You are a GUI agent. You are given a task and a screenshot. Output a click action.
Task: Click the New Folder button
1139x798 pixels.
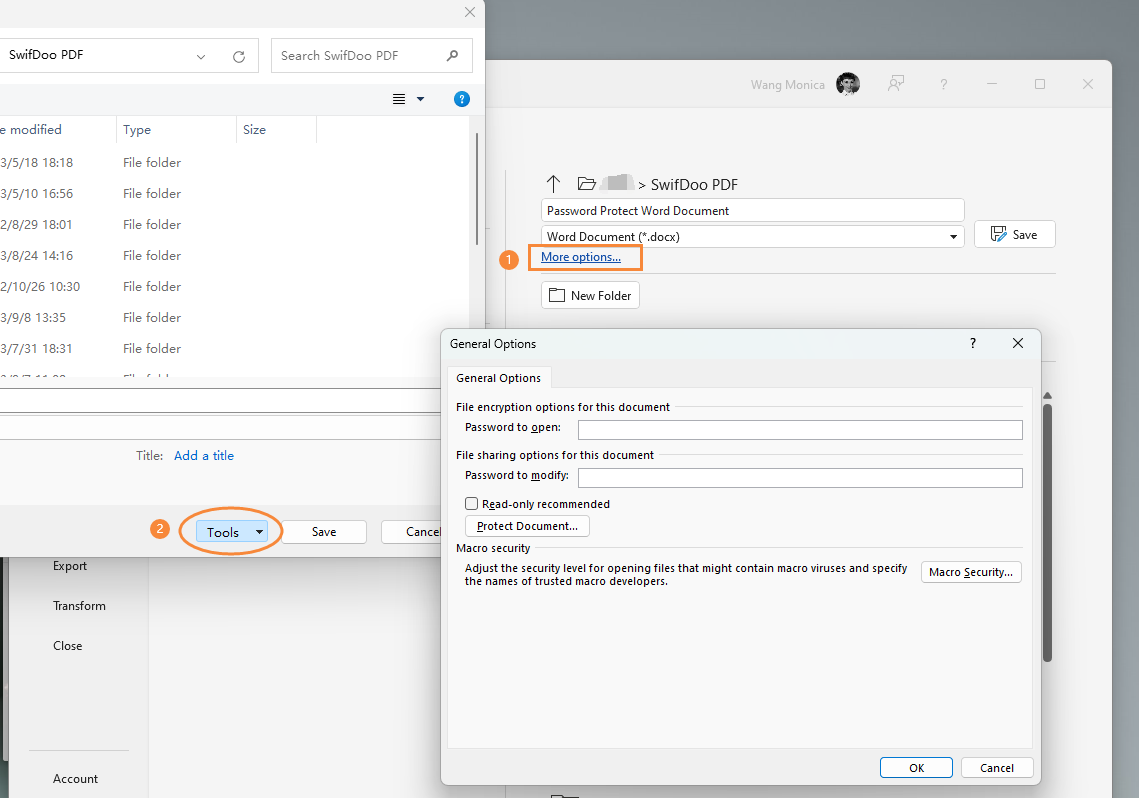point(590,296)
